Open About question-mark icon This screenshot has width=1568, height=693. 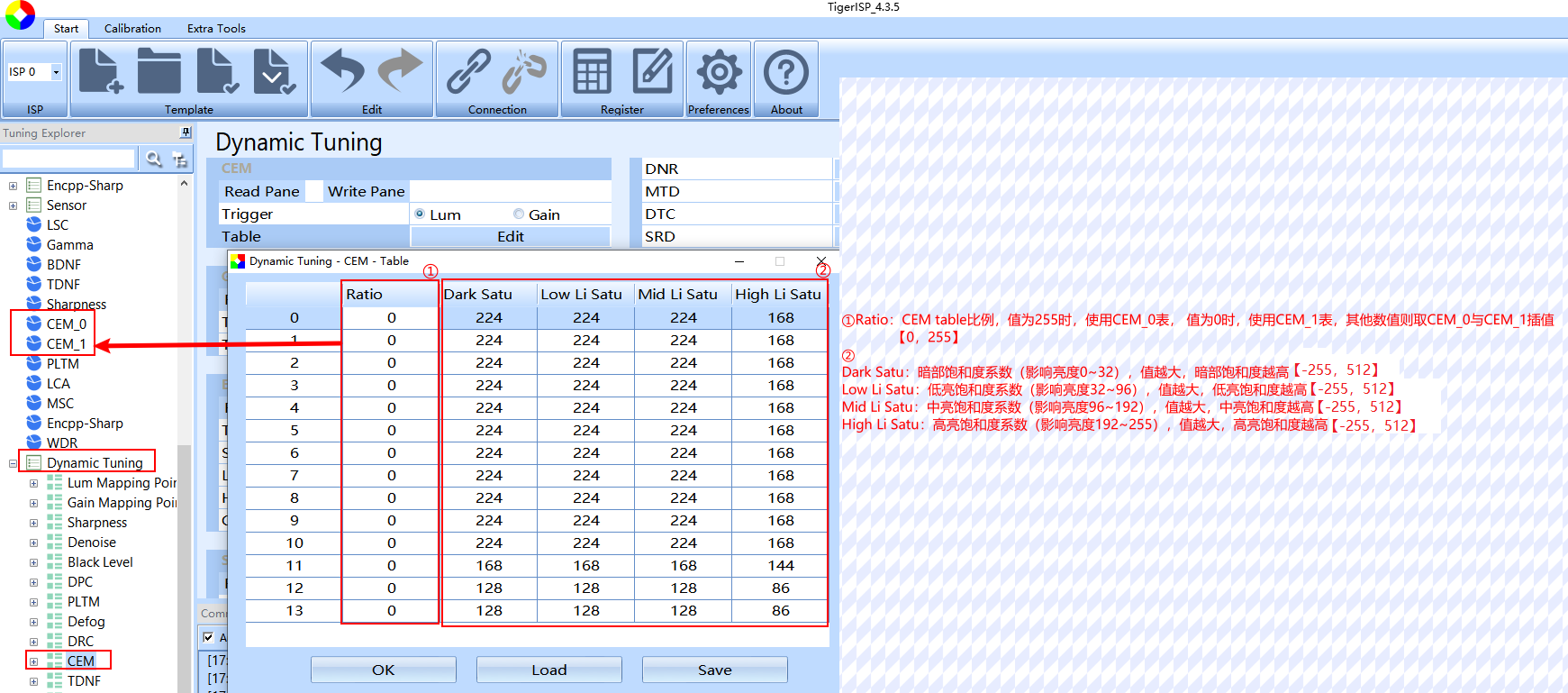coord(786,72)
